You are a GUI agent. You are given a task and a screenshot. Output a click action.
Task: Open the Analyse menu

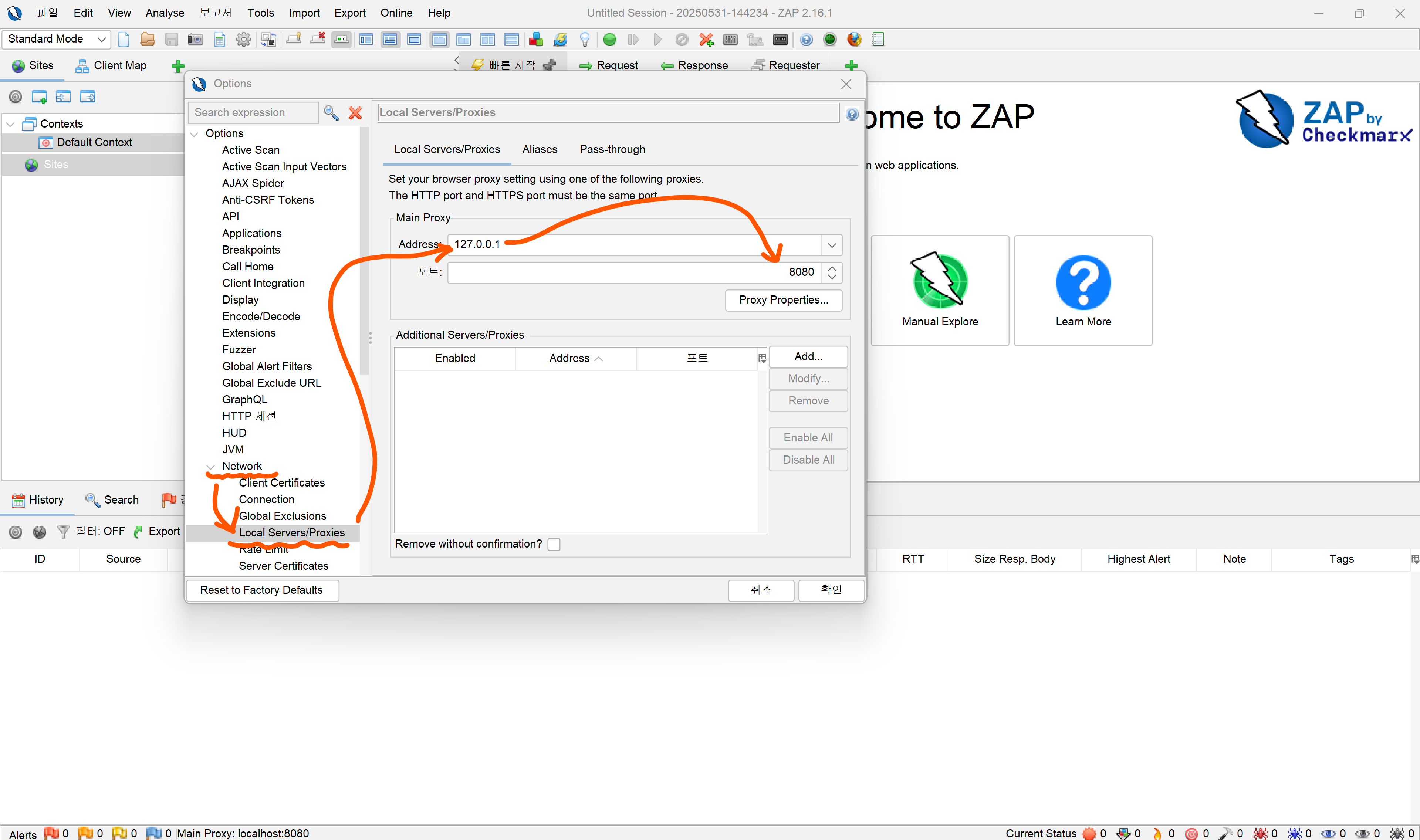164,13
